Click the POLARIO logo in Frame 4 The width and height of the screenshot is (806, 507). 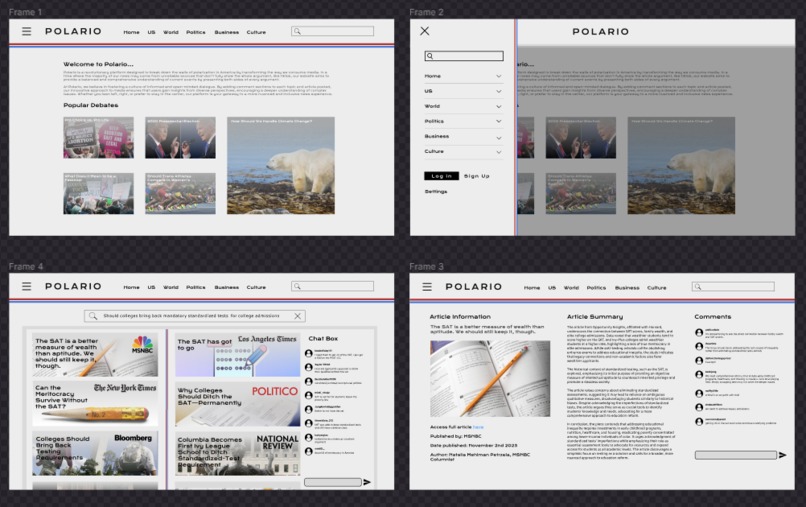pyautogui.click(x=74, y=286)
